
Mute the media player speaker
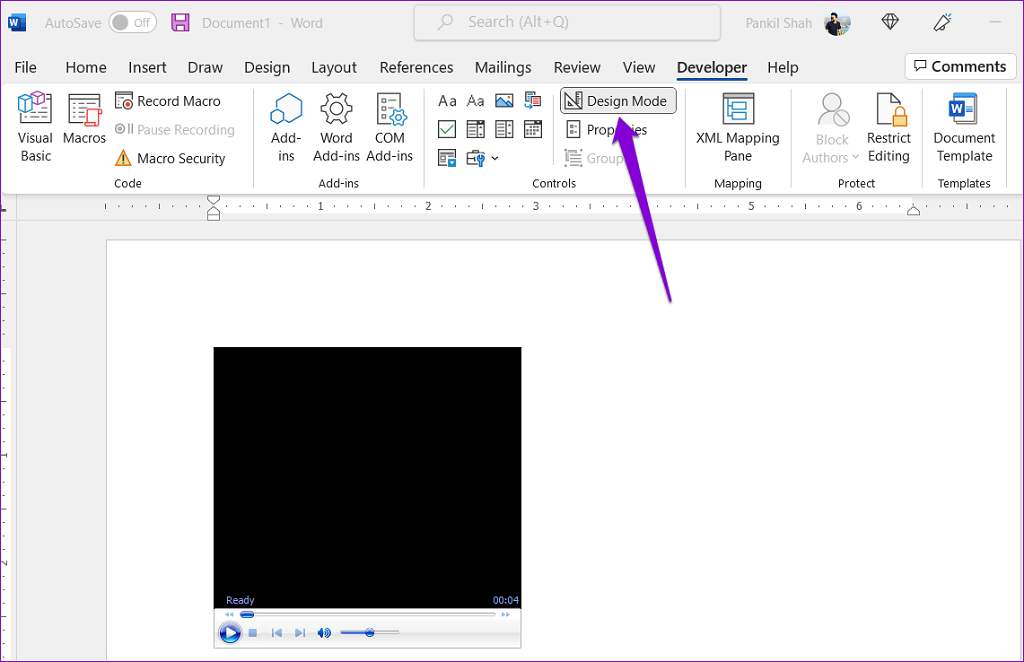(x=324, y=633)
